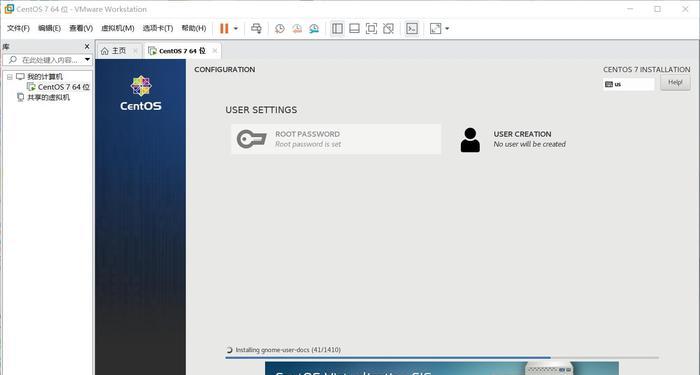This screenshot has width=700, height=375.
Task: Close the library panel with the X
Action: (87, 46)
